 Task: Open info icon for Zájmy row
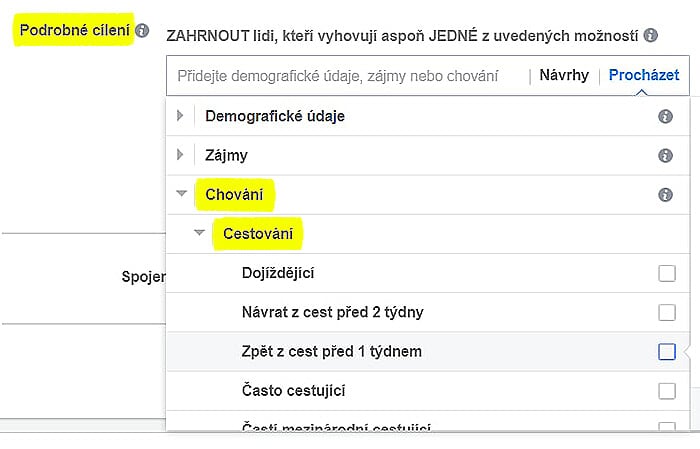[665, 156]
